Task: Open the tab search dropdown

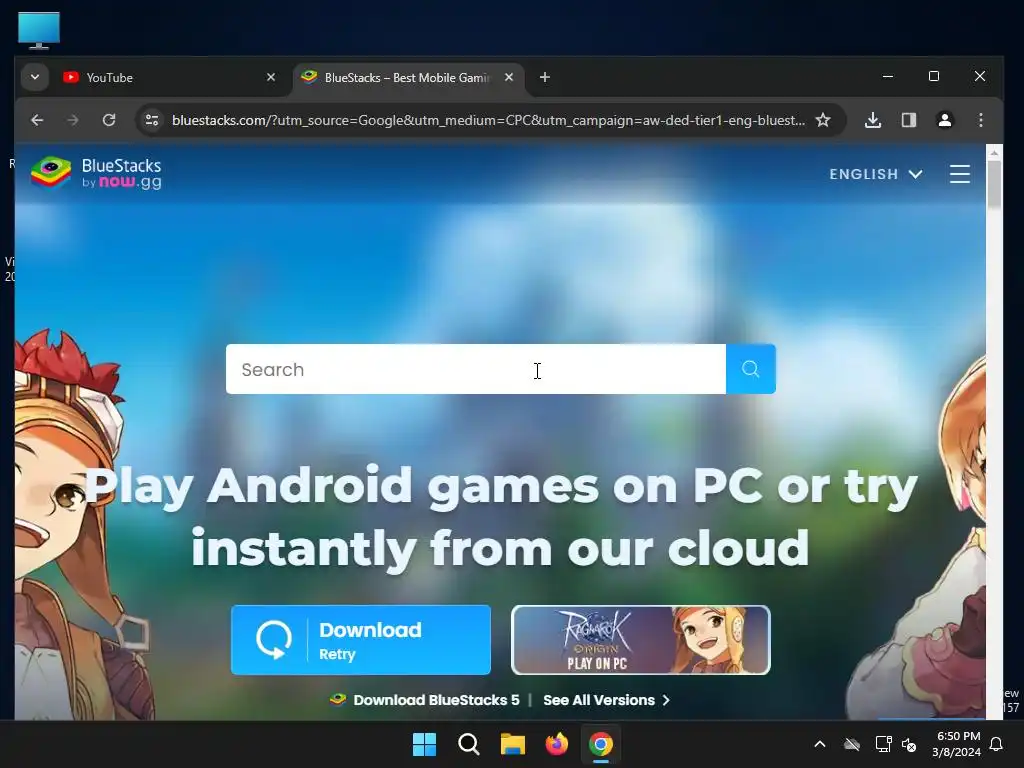Action: [x=35, y=77]
